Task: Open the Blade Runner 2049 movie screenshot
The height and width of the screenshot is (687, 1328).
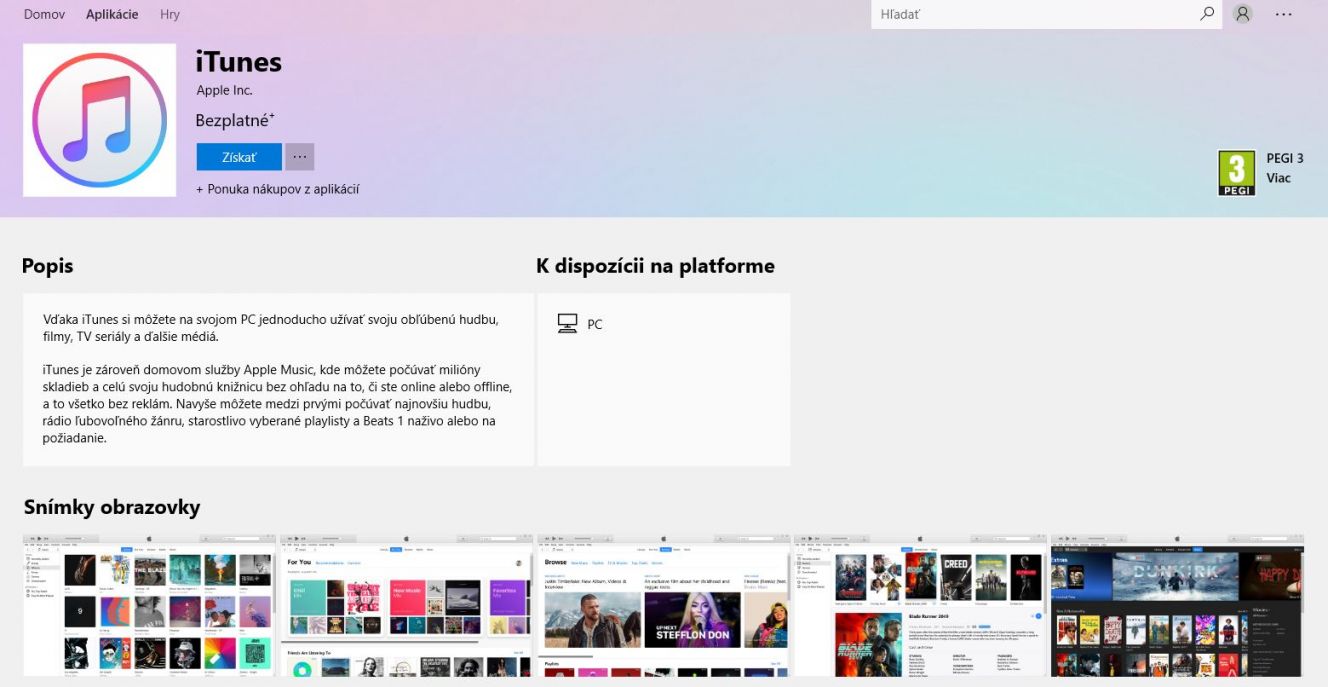Action: point(920,605)
